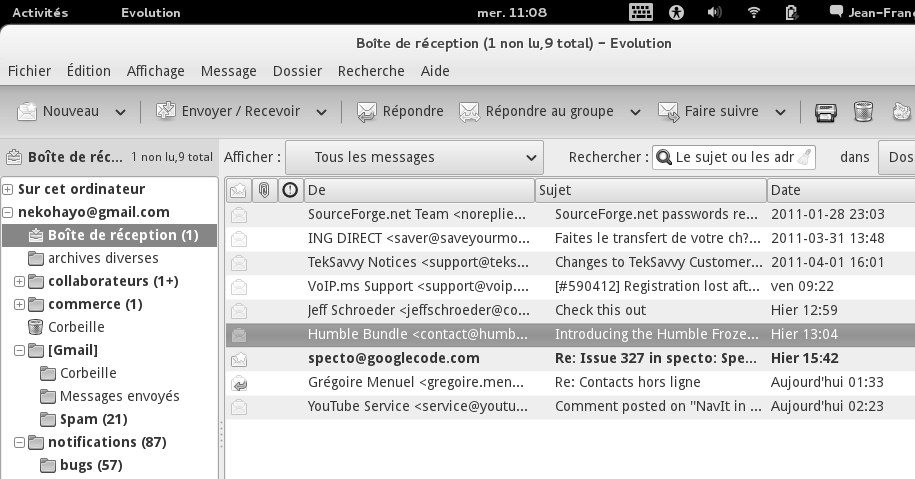Open the Nouveau dropdown arrow
This screenshot has height=479, width=915.
(x=120, y=112)
